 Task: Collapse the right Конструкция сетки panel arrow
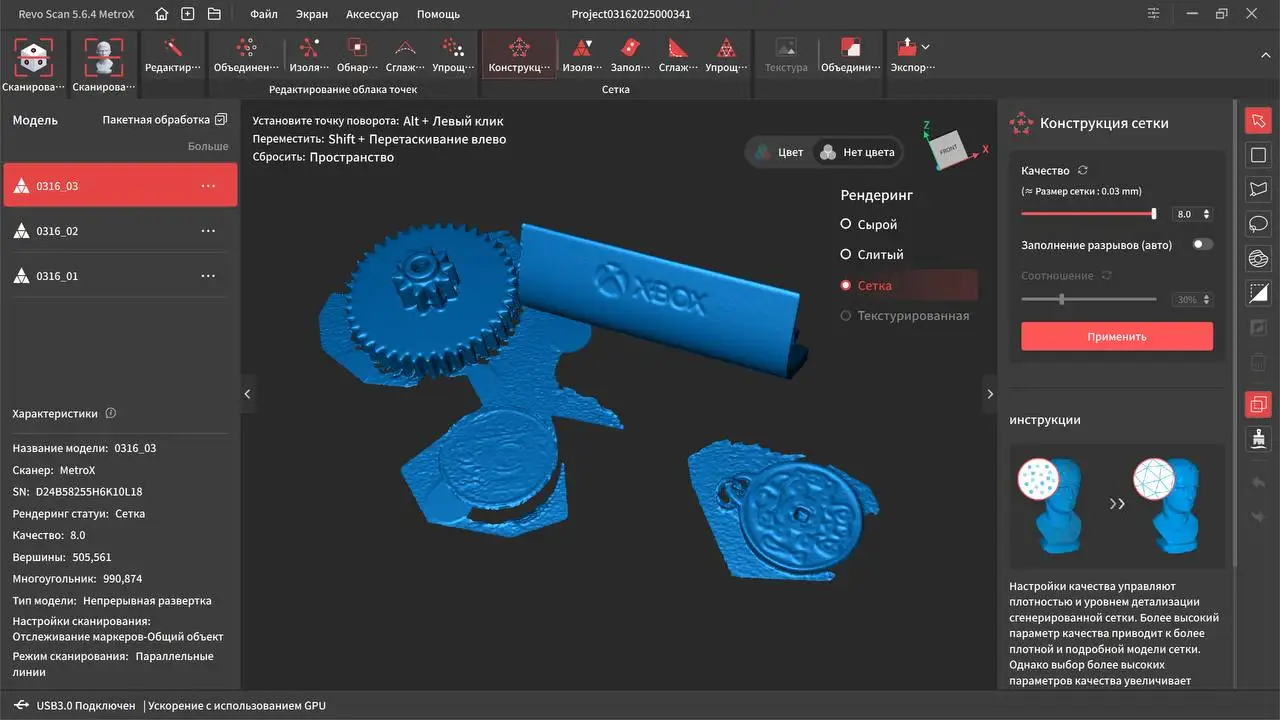[x=990, y=394]
